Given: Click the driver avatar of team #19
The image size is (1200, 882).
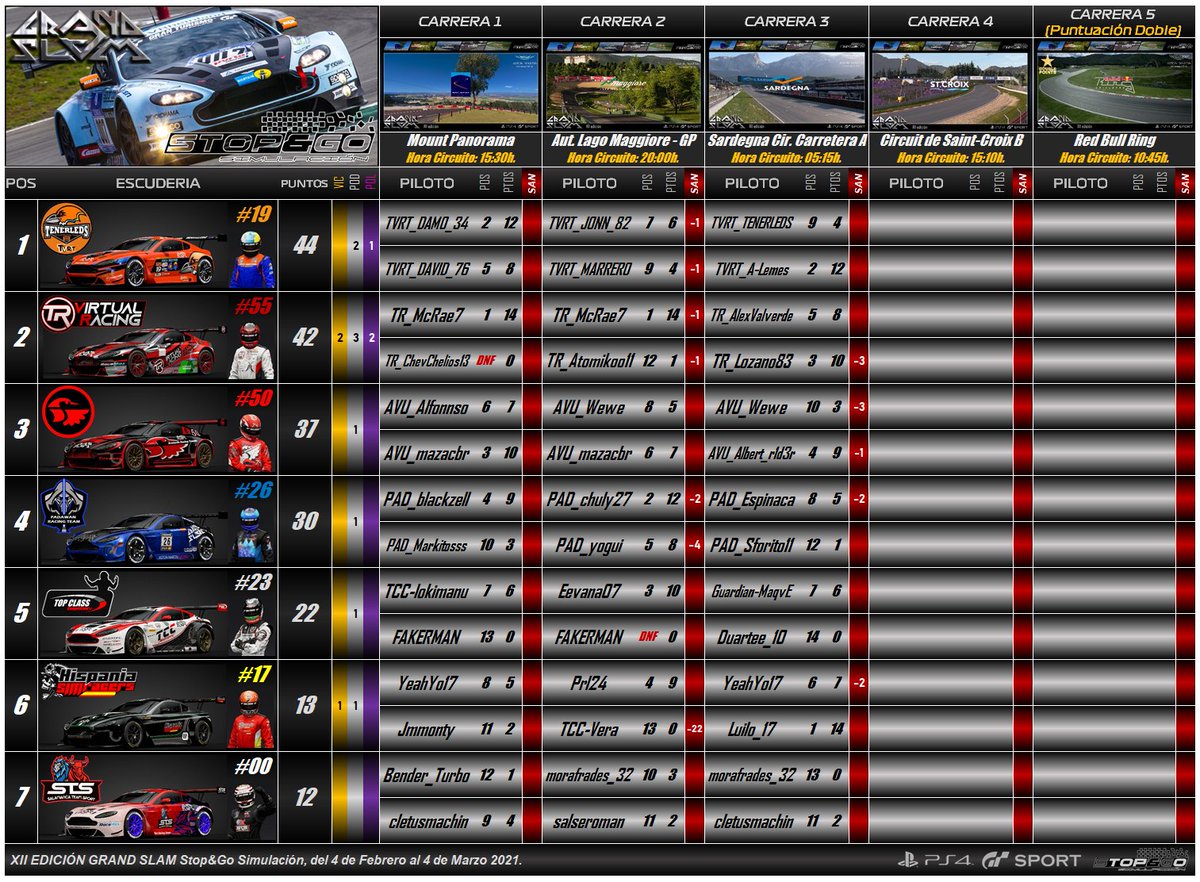Looking at the screenshot, I should [251, 259].
